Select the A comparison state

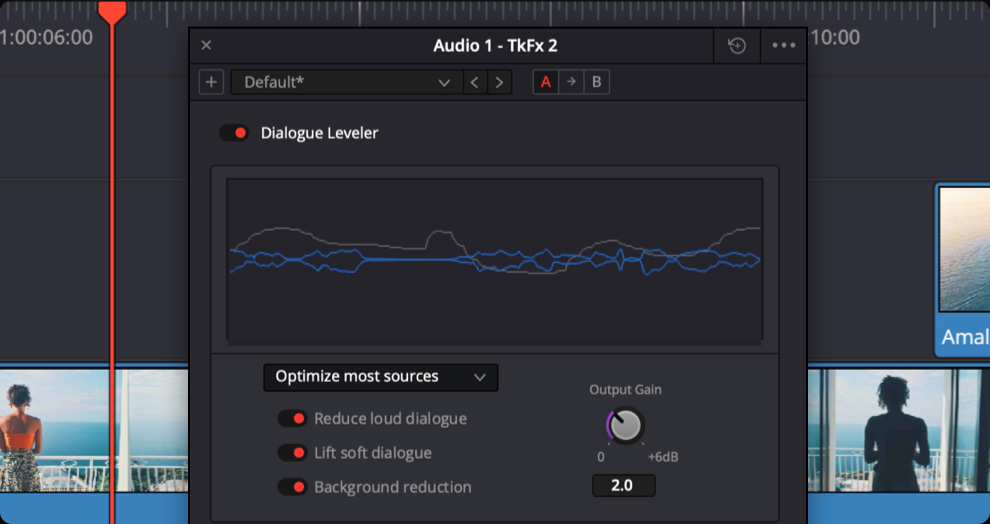tap(546, 82)
